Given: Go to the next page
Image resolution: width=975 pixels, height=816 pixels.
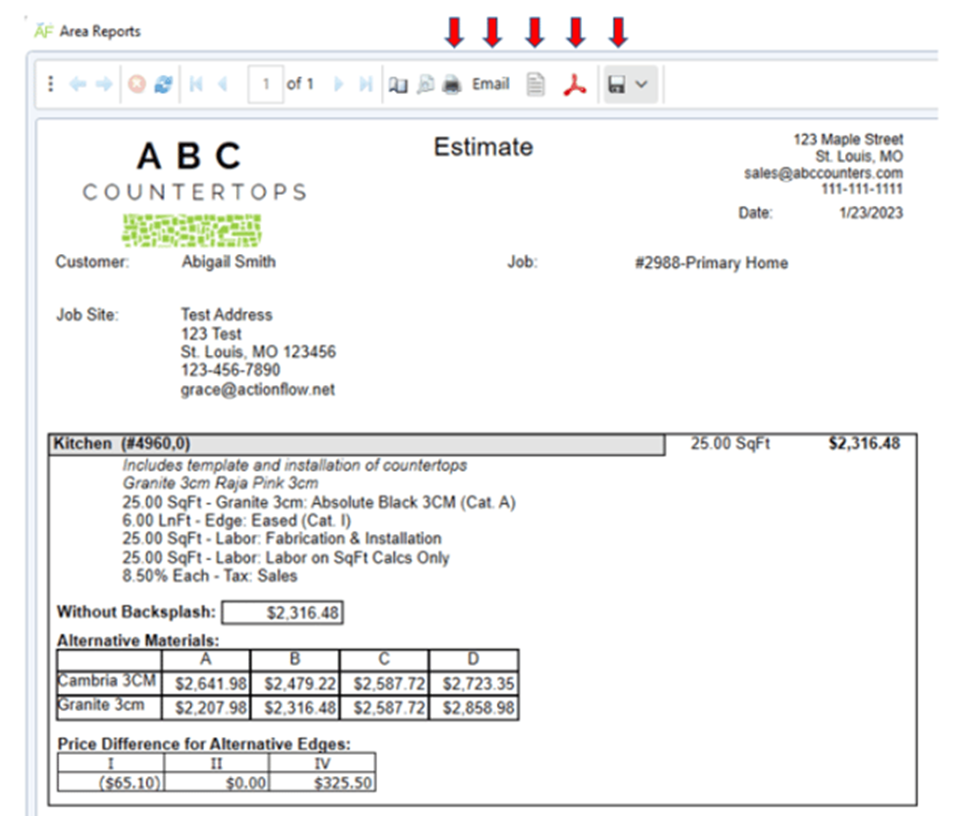Looking at the screenshot, I should [x=338, y=83].
